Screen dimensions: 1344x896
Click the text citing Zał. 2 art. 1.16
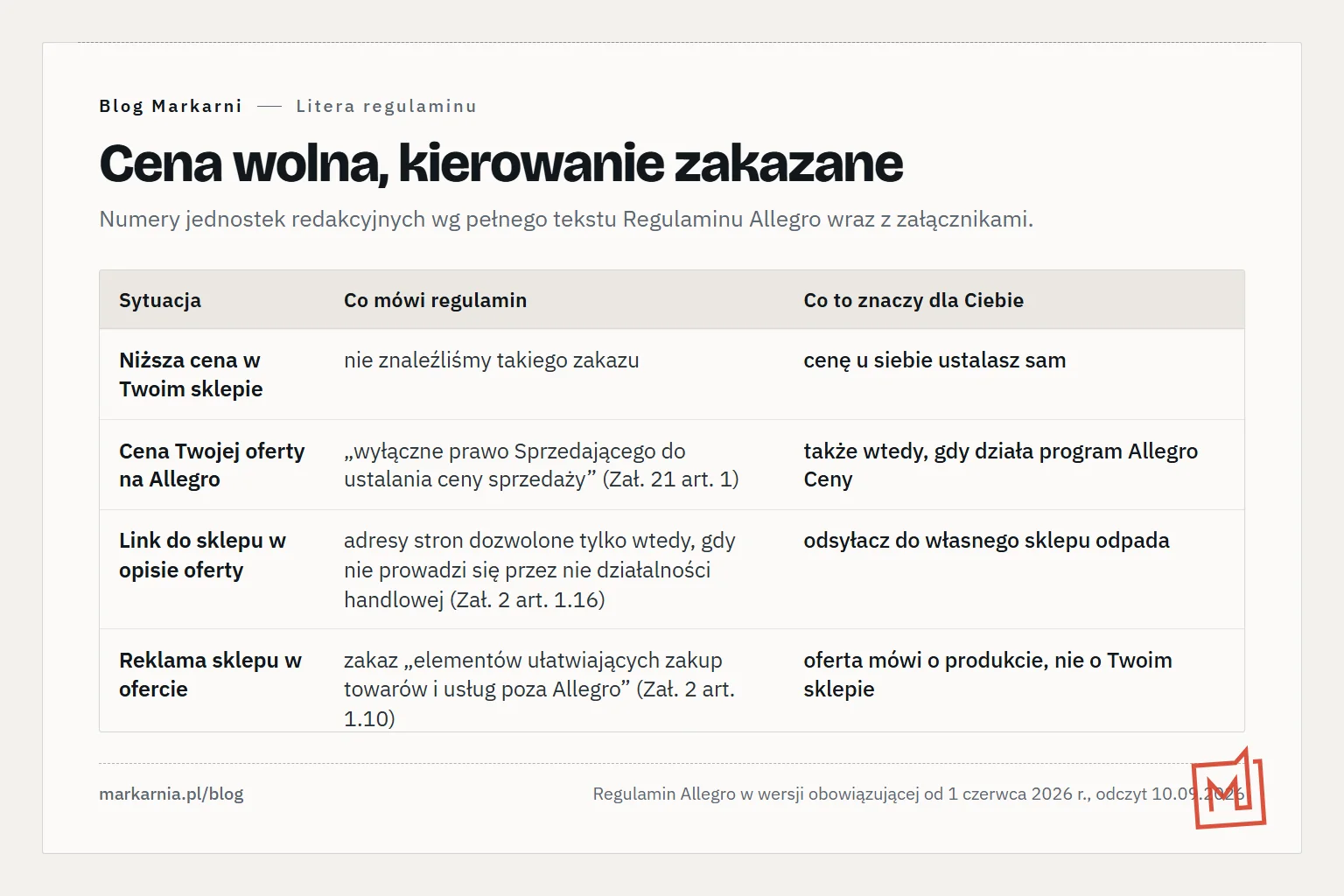[540, 570]
